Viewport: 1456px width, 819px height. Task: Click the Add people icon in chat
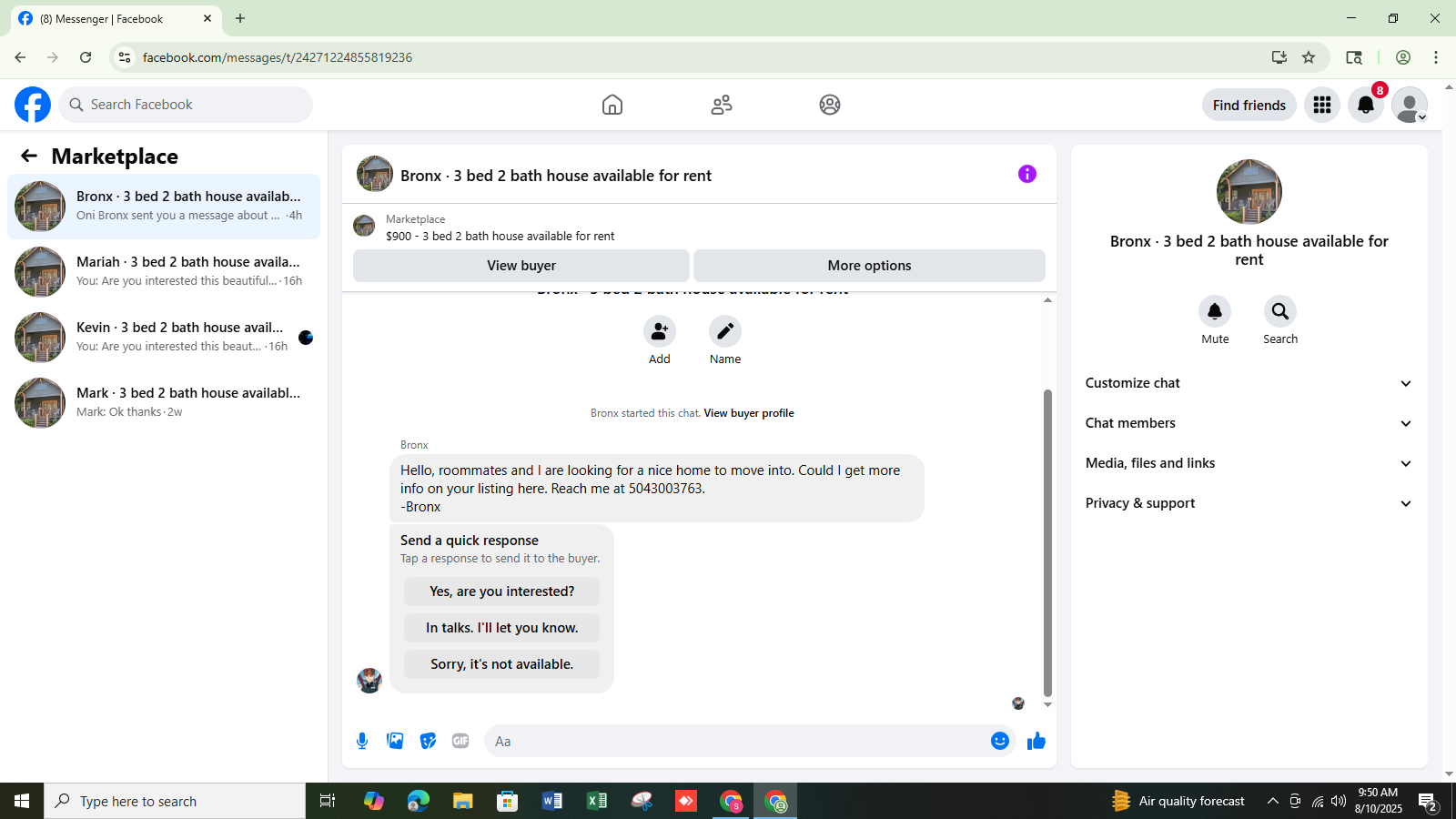click(x=660, y=331)
